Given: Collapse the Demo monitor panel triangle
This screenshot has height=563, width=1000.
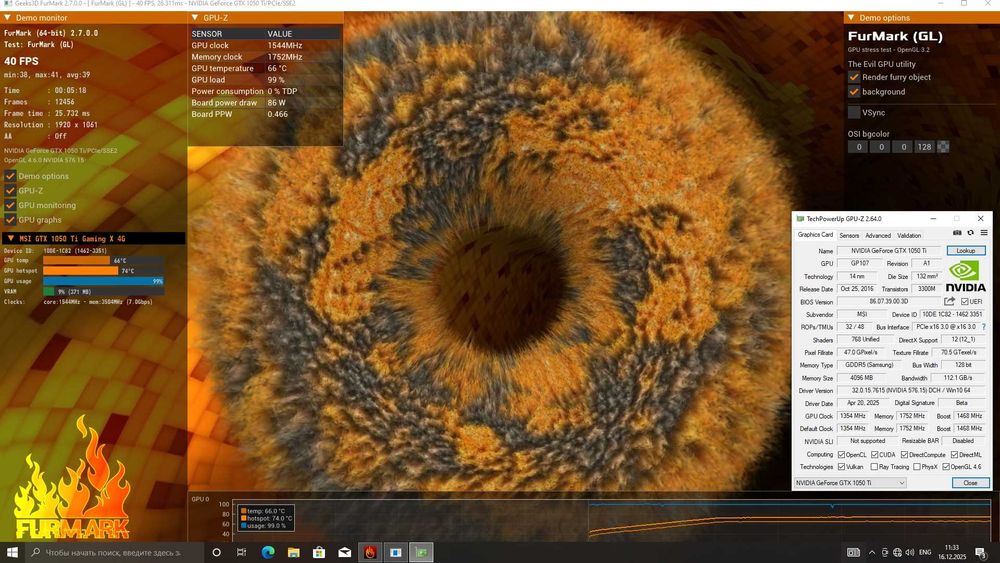Looking at the screenshot, I should tap(8, 18).
